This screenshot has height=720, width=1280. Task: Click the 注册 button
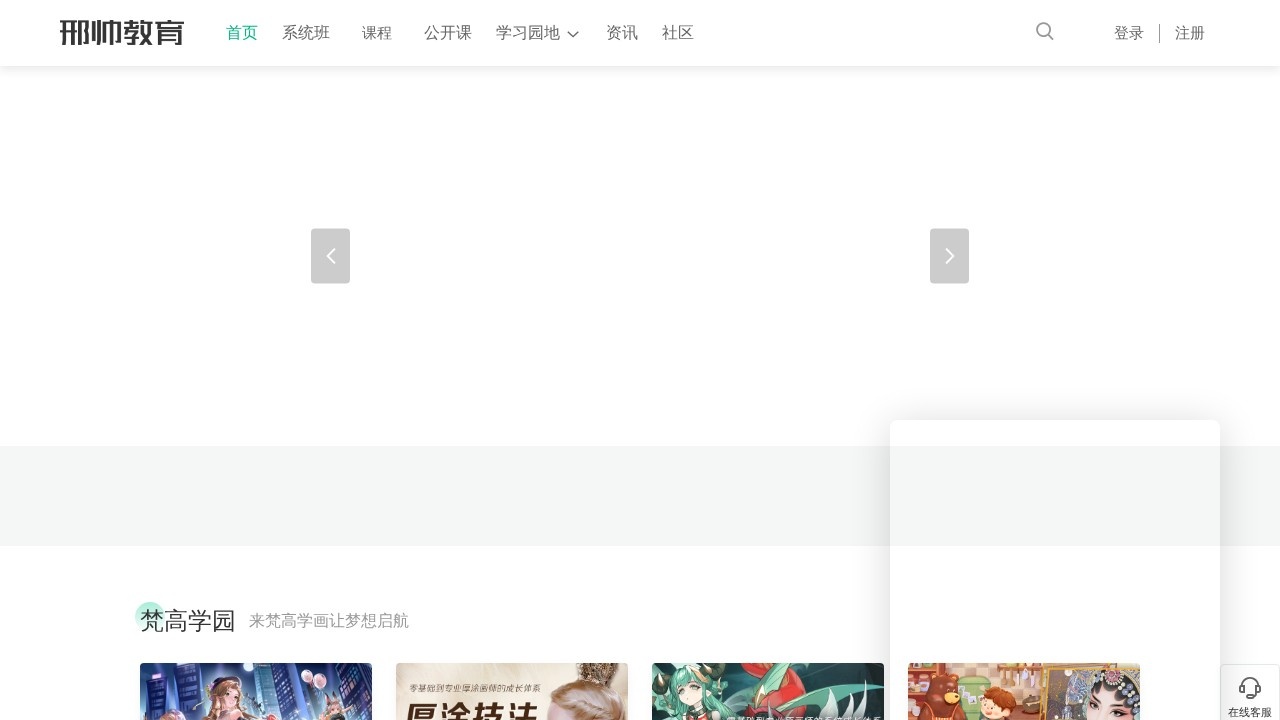[x=1190, y=32]
